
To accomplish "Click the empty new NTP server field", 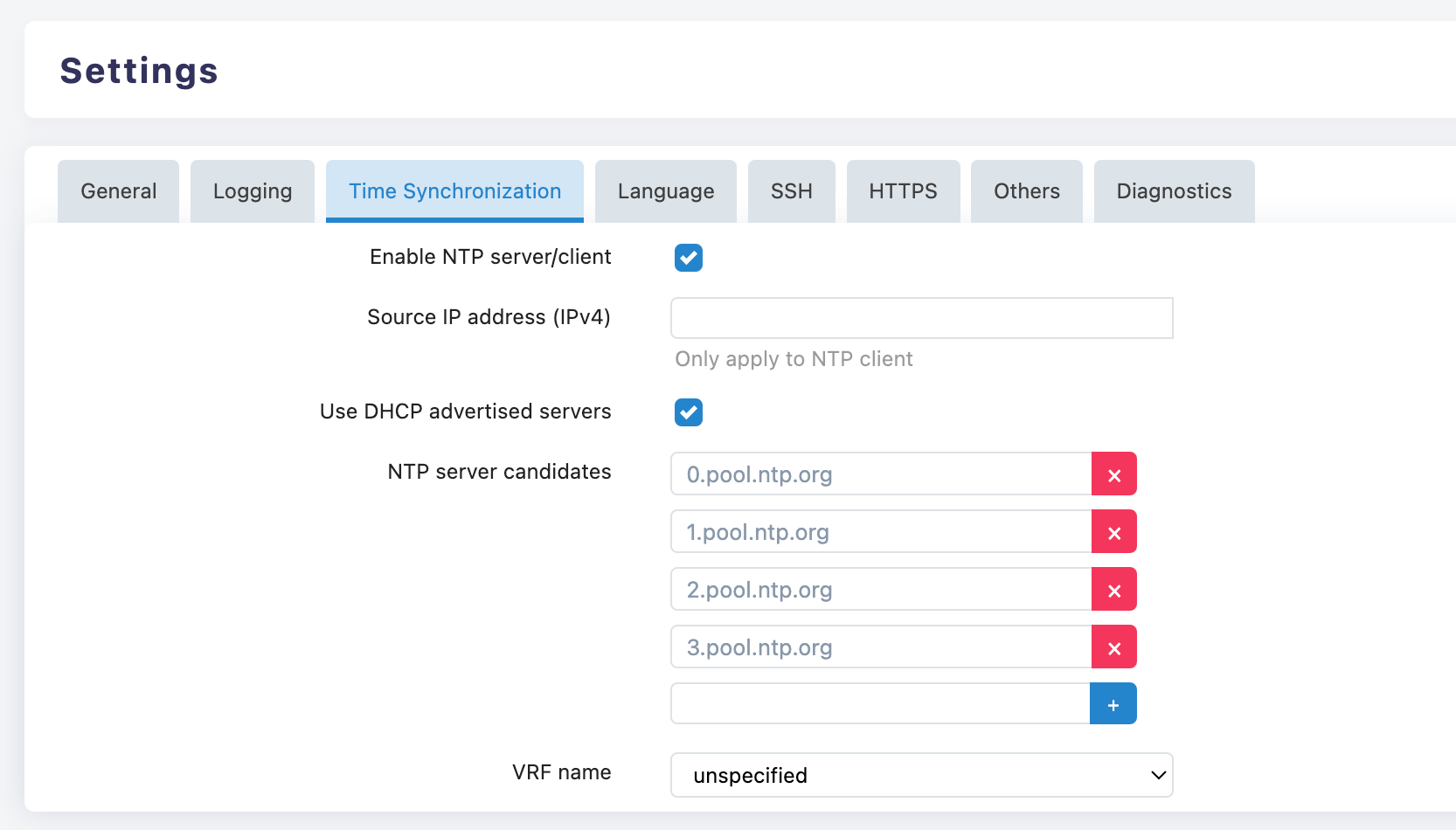I will 880,704.
